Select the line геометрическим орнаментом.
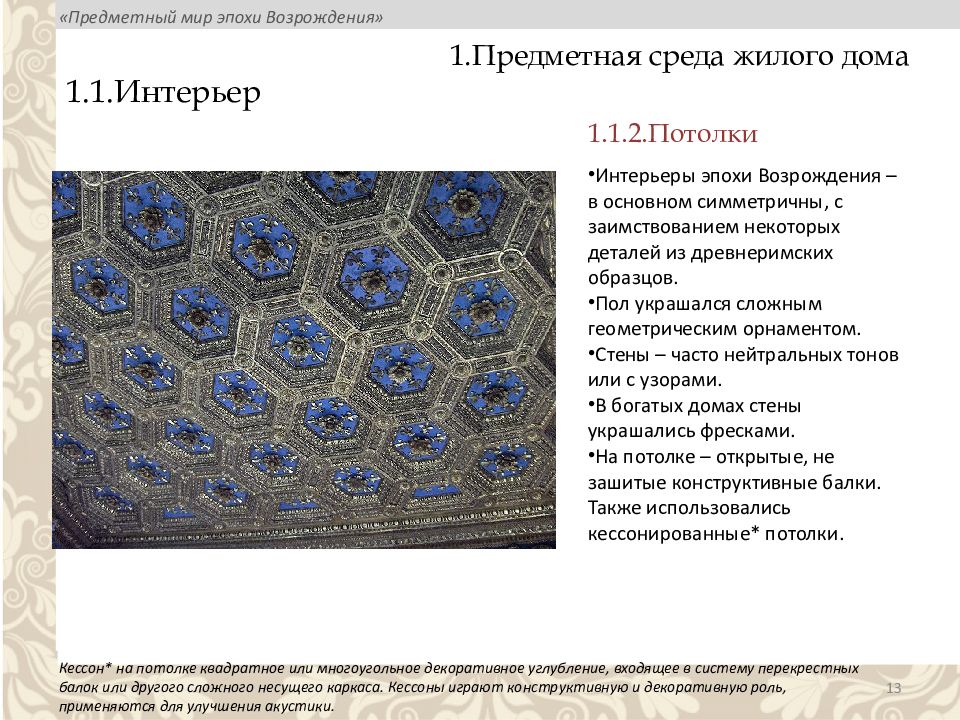 click(724, 329)
